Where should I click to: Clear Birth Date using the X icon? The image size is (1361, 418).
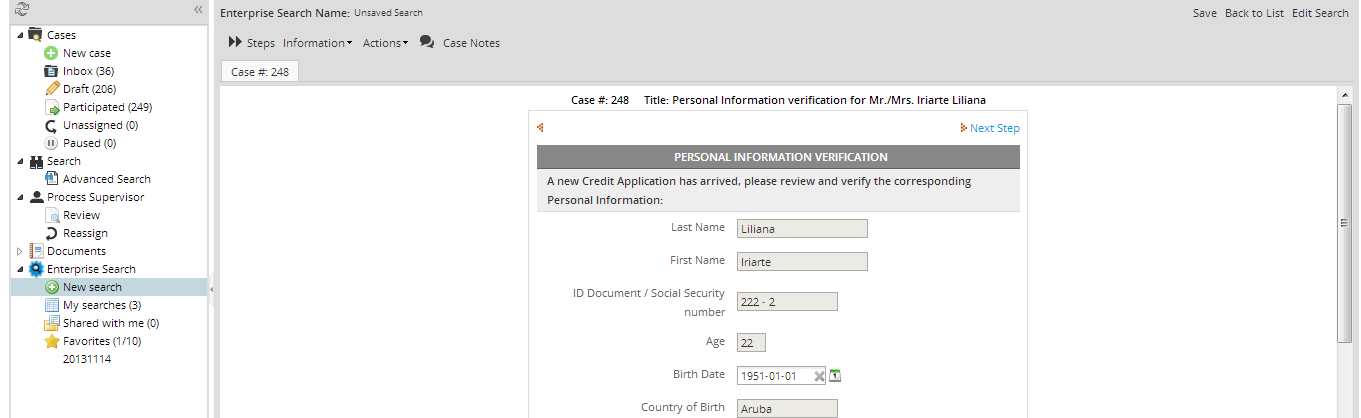tap(819, 376)
